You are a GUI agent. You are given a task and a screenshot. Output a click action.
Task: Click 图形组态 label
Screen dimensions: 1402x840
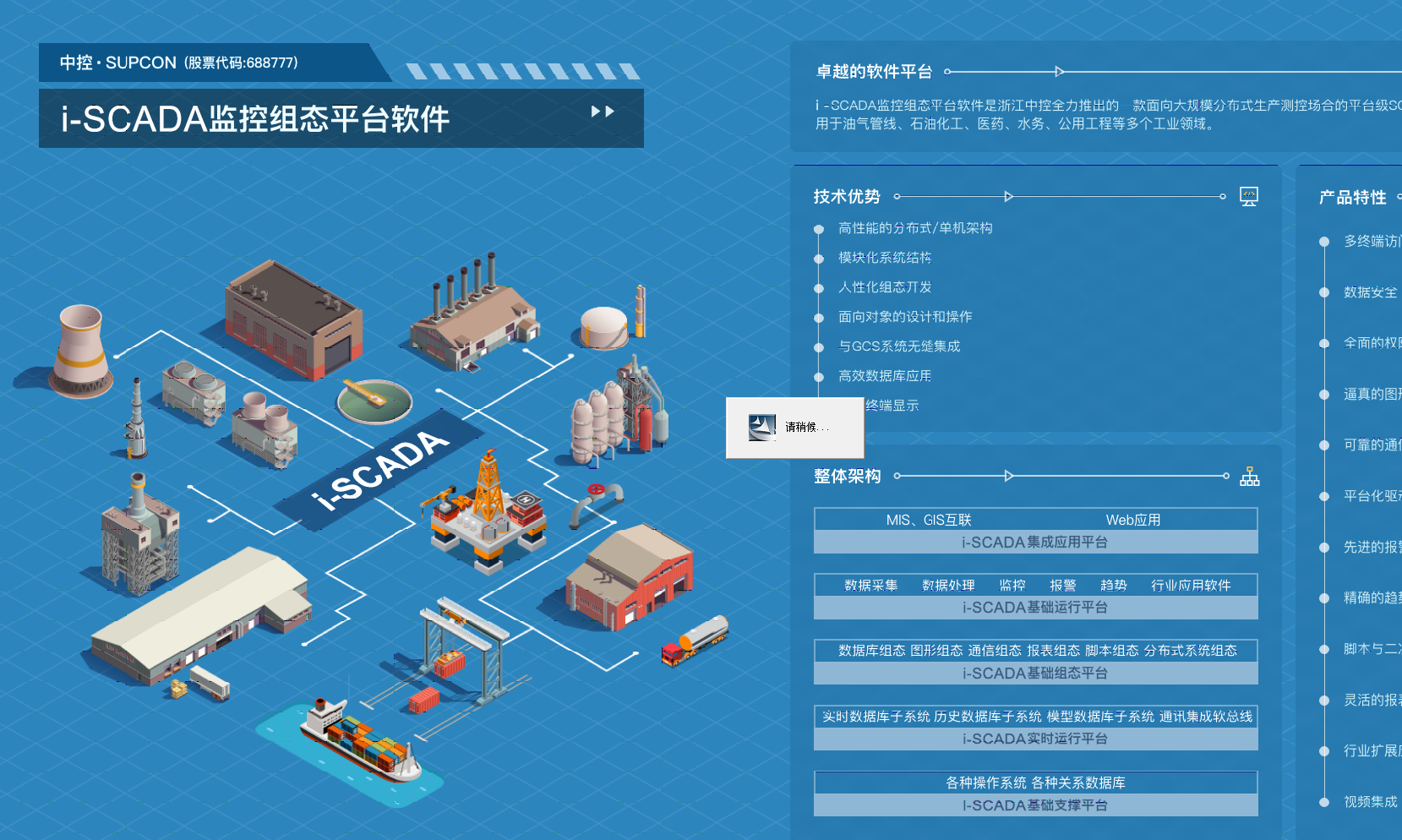click(x=936, y=651)
